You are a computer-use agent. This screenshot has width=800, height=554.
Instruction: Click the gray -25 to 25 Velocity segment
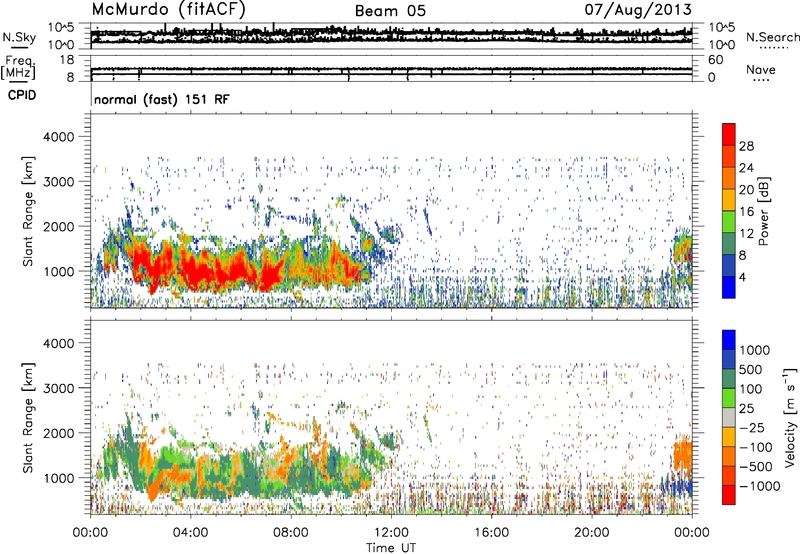(729, 417)
